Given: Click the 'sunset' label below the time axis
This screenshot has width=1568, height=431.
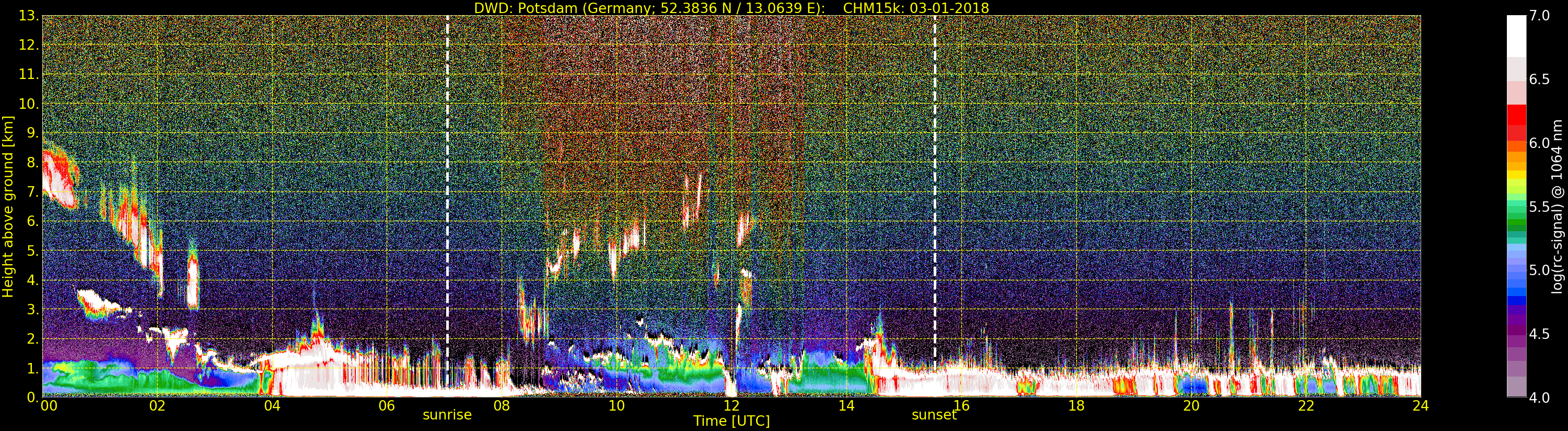Looking at the screenshot, I should tap(934, 415).
